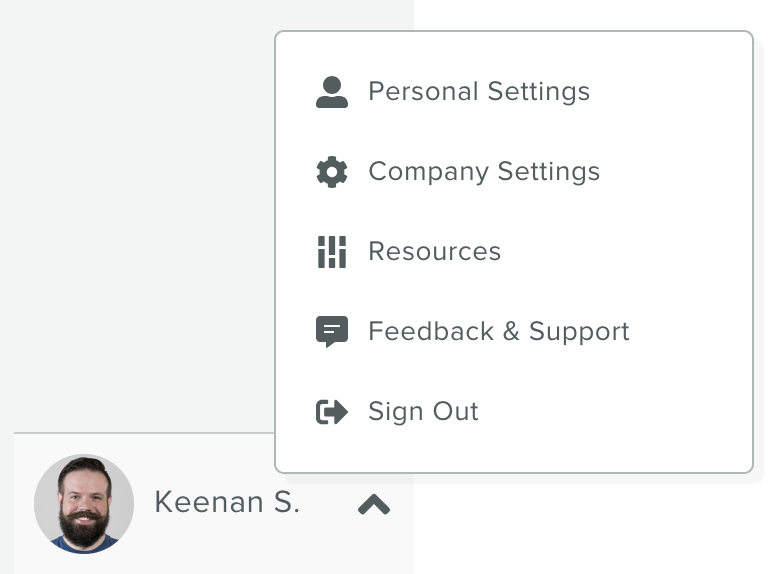Select the Resources menu entry
The height and width of the screenshot is (574, 772).
(514, 252)
